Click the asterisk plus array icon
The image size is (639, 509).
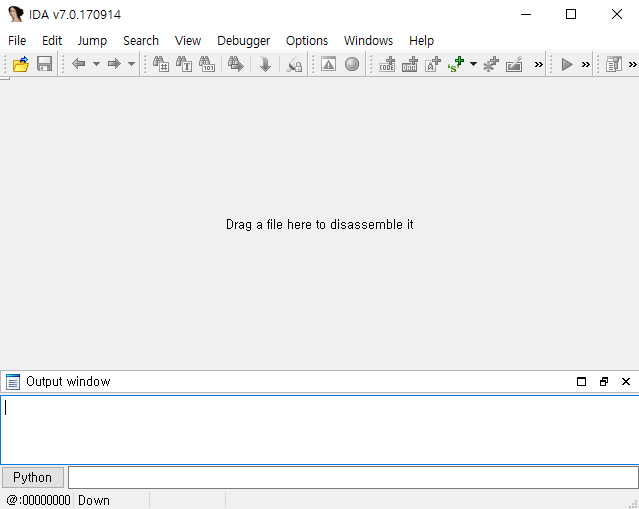[x=491, y=64]
